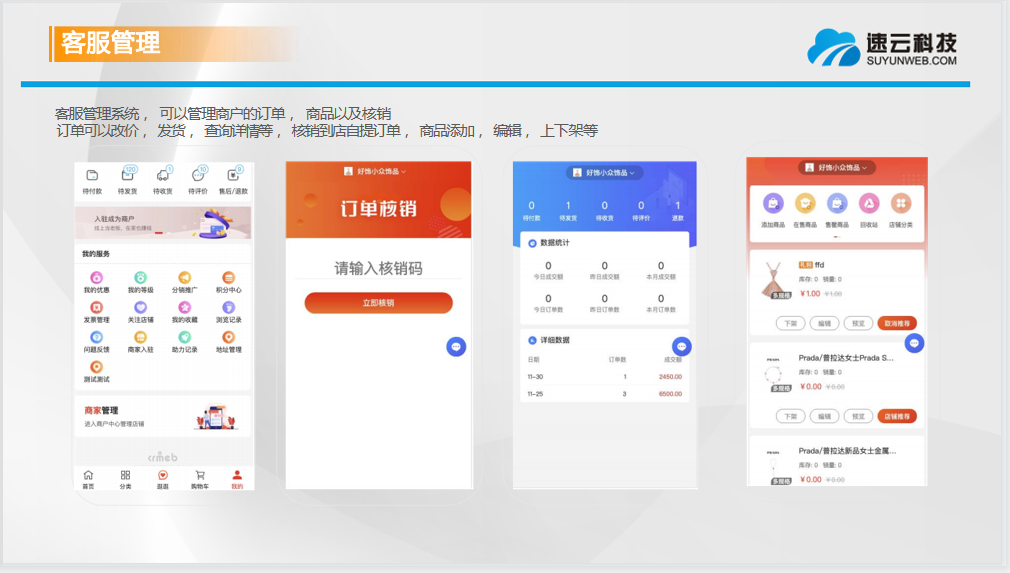Open the 商家管理 banner card
The height and width of the screenshot is (573, 1010).
[x=163, y=416]
